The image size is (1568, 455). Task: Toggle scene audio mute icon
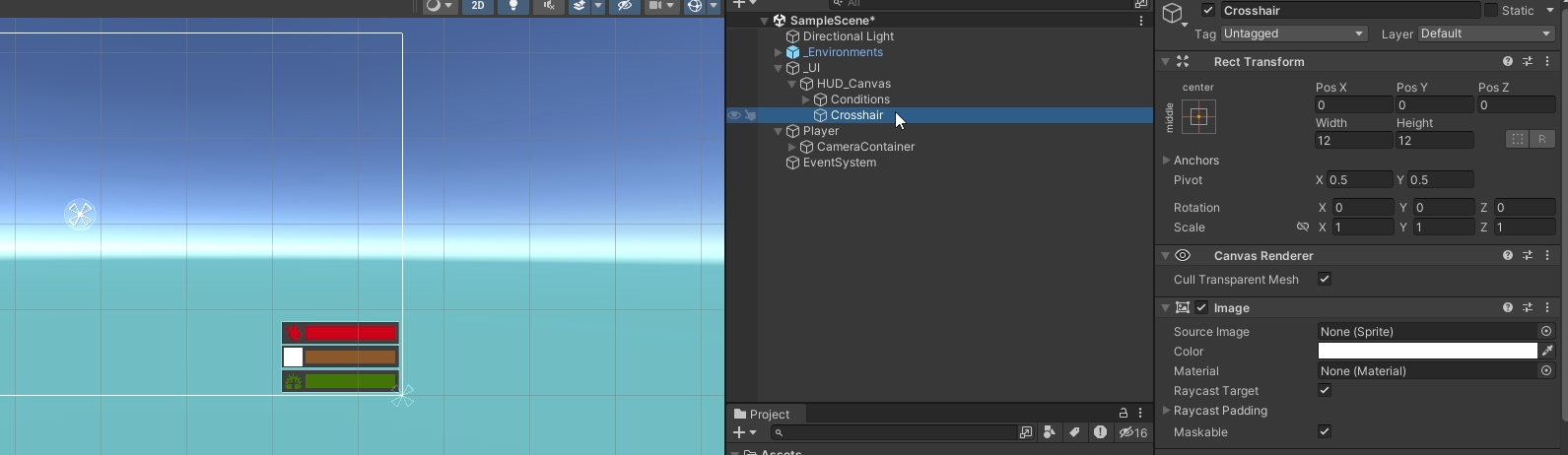(549, 6)
